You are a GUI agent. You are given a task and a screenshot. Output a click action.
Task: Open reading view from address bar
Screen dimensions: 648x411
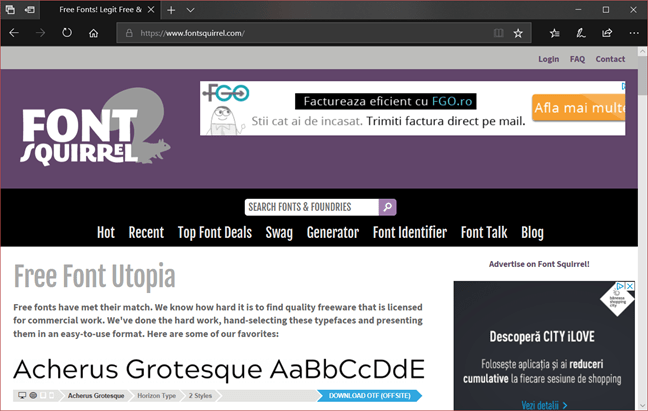click(493, 32)
